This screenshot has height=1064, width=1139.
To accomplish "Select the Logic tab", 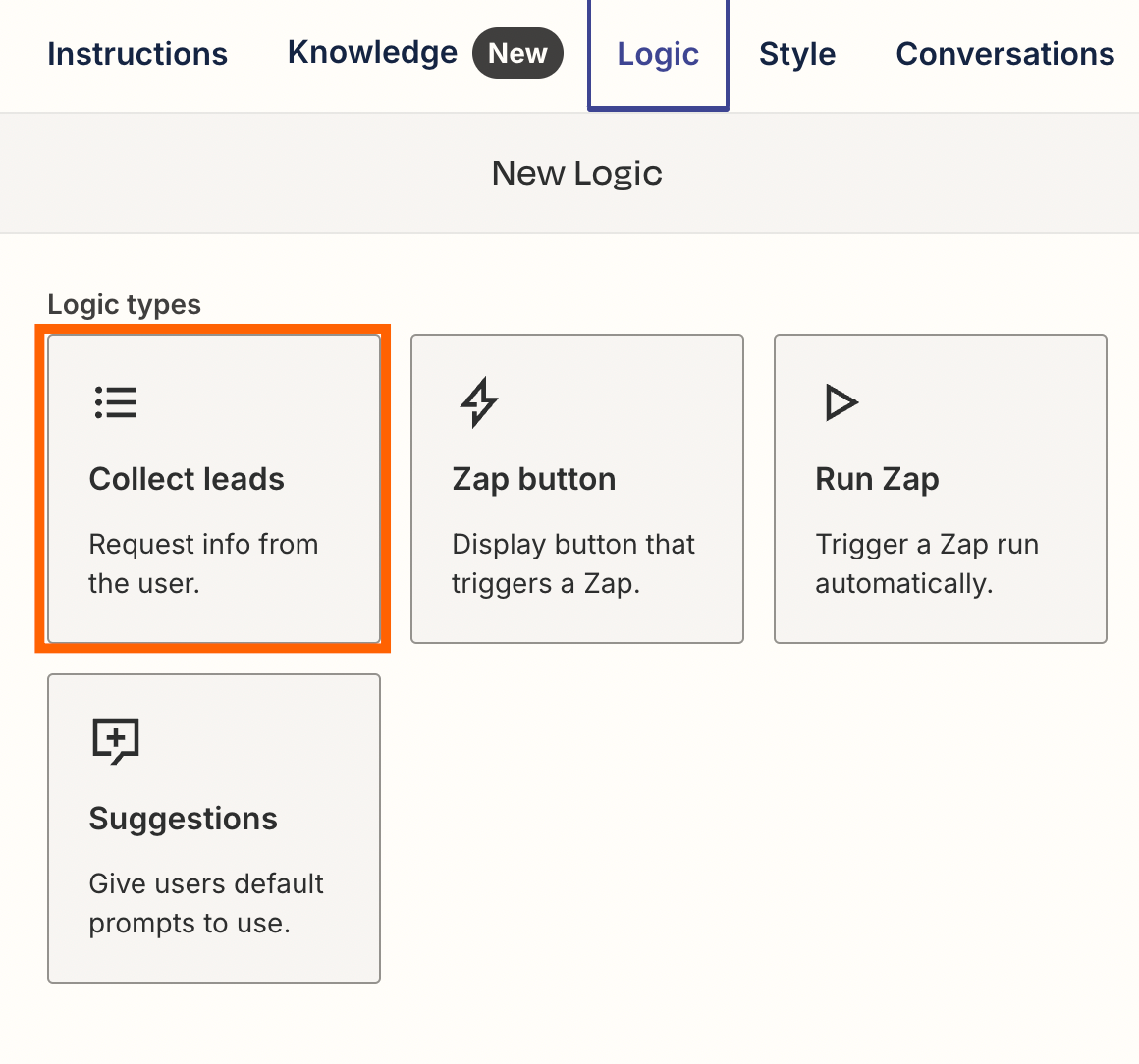I will 658,54.
